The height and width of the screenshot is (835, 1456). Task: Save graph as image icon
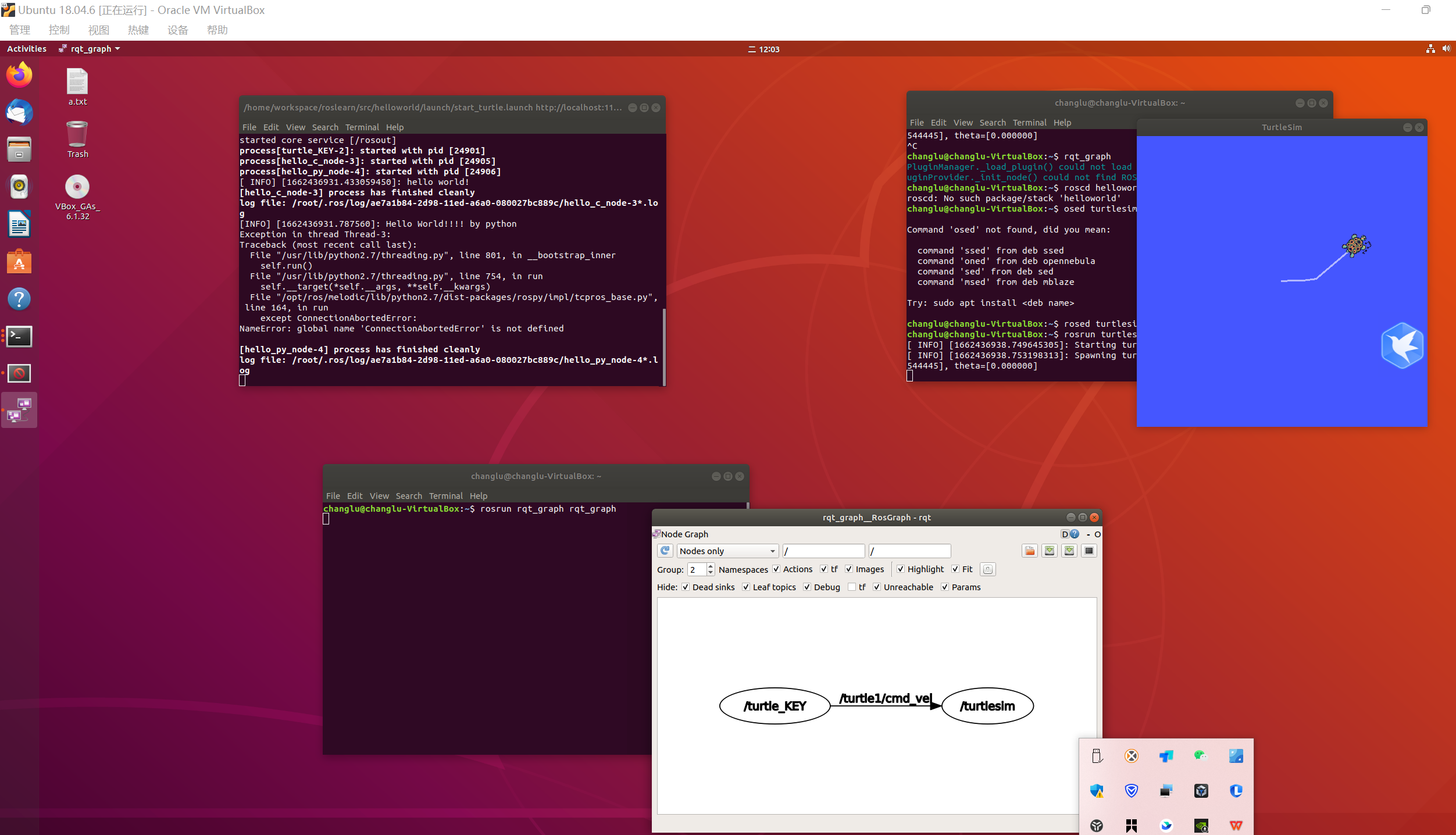1089,551
